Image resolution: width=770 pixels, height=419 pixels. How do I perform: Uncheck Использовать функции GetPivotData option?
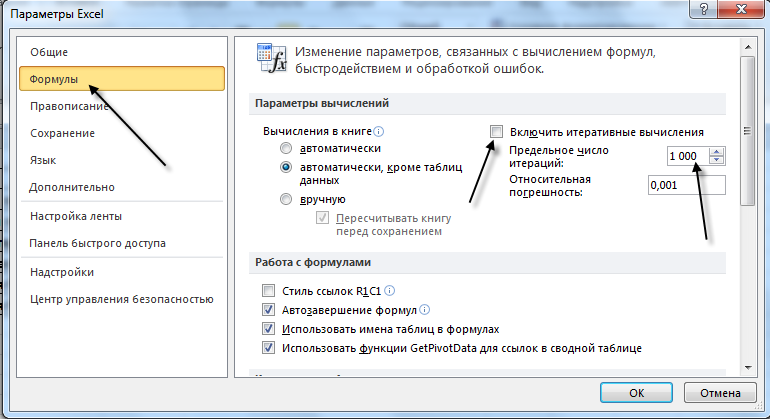[x=268, y=348]
